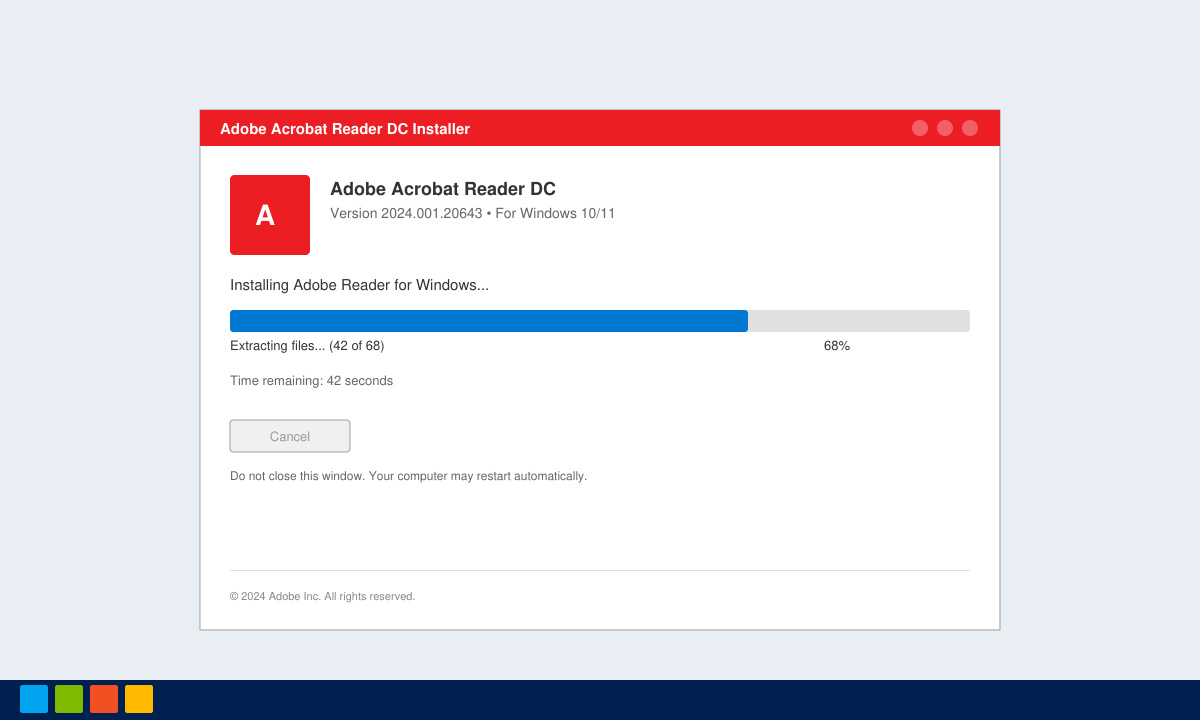Click 'Time remaining: 42 seconds' text
1200x720 pixels.
311,381
